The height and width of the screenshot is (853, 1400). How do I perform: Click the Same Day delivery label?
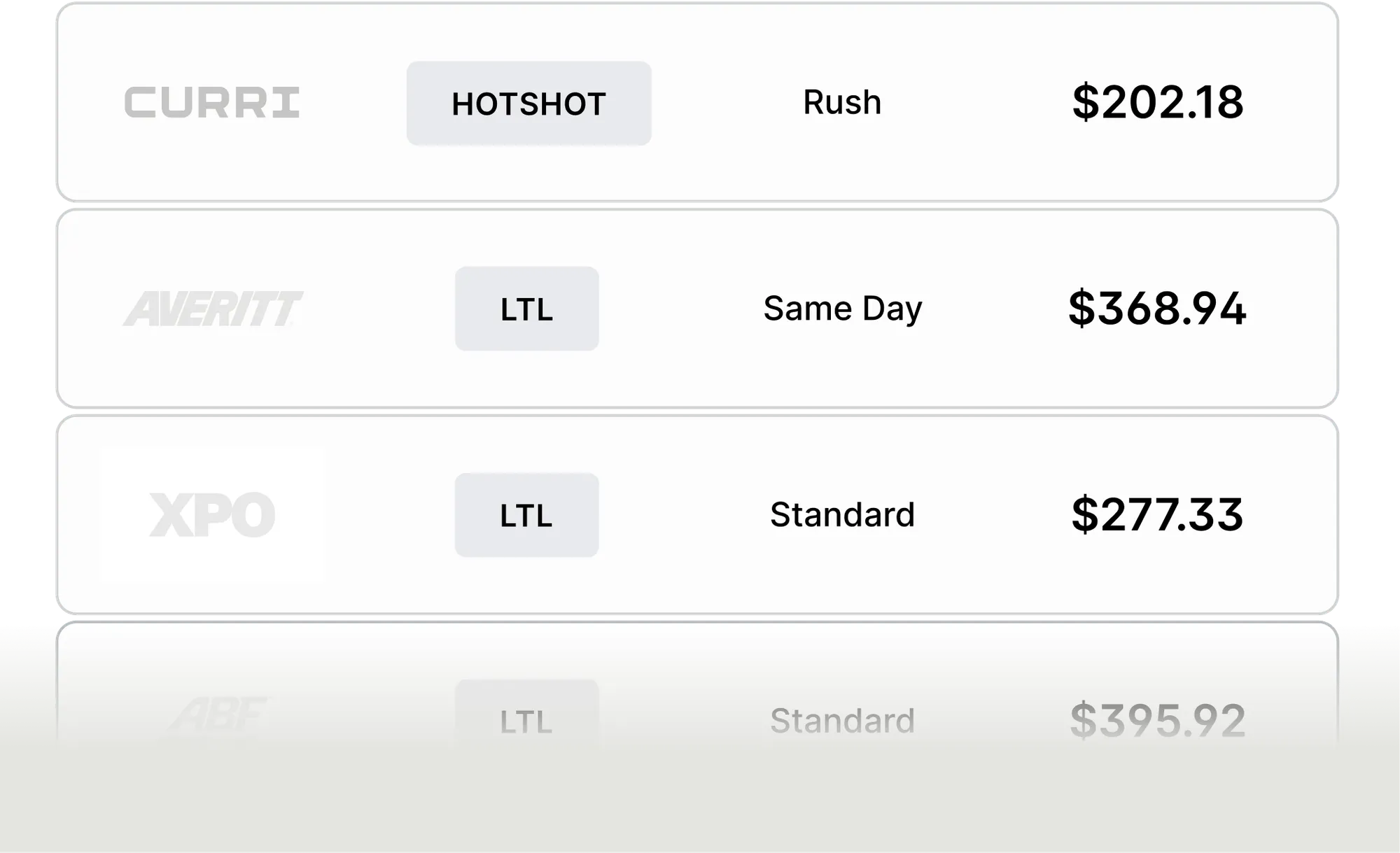[x=843, y=309]
